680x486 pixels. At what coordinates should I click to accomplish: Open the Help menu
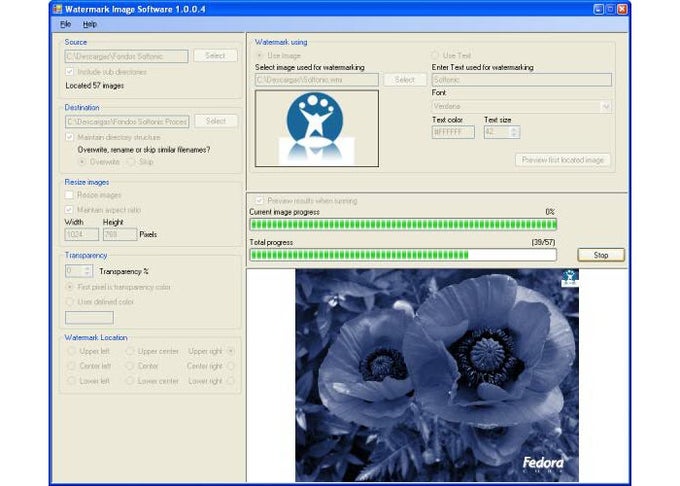pyautogui.click(x=90, y=24)
